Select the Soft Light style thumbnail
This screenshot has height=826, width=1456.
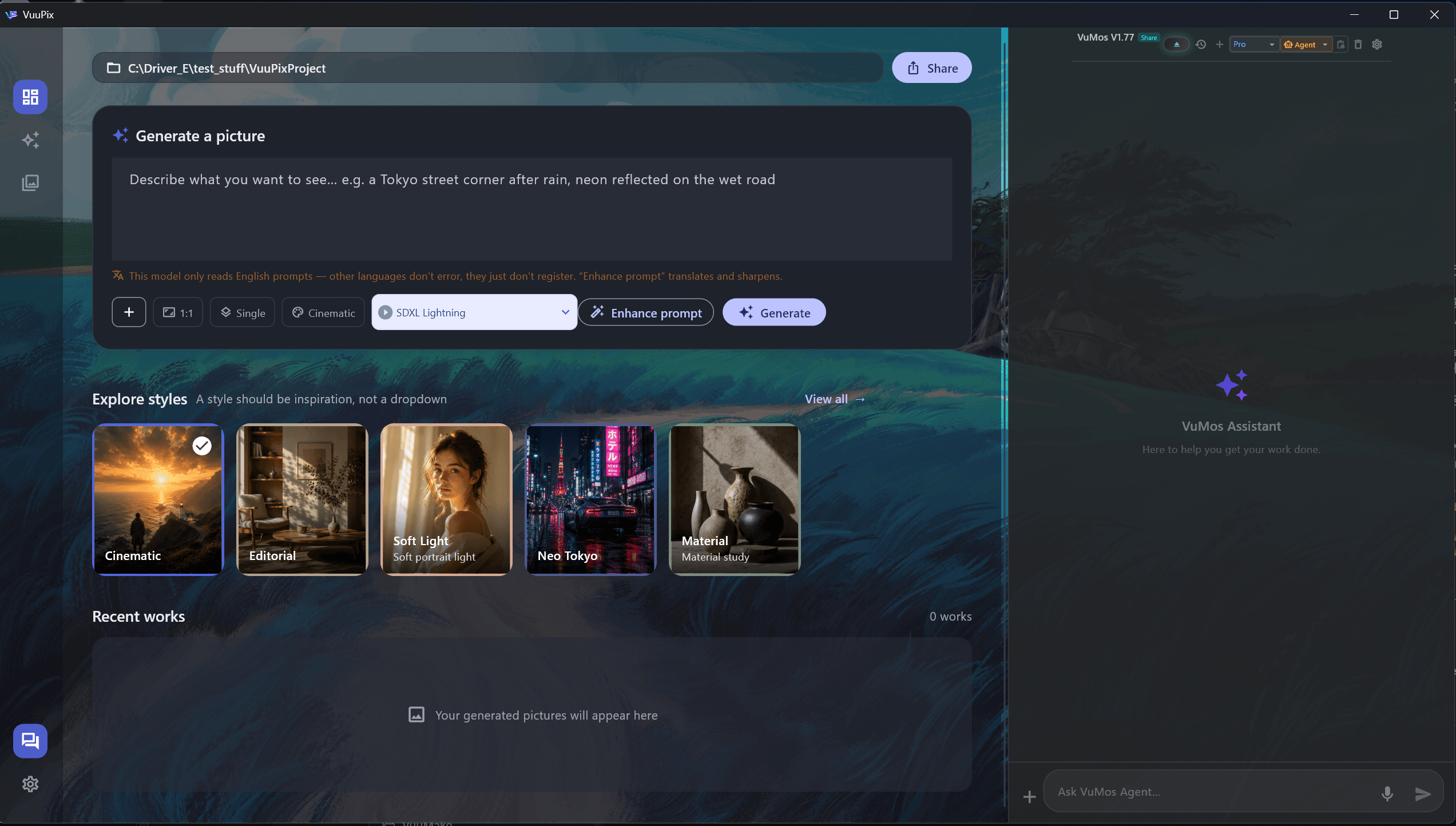click(446, 499)
